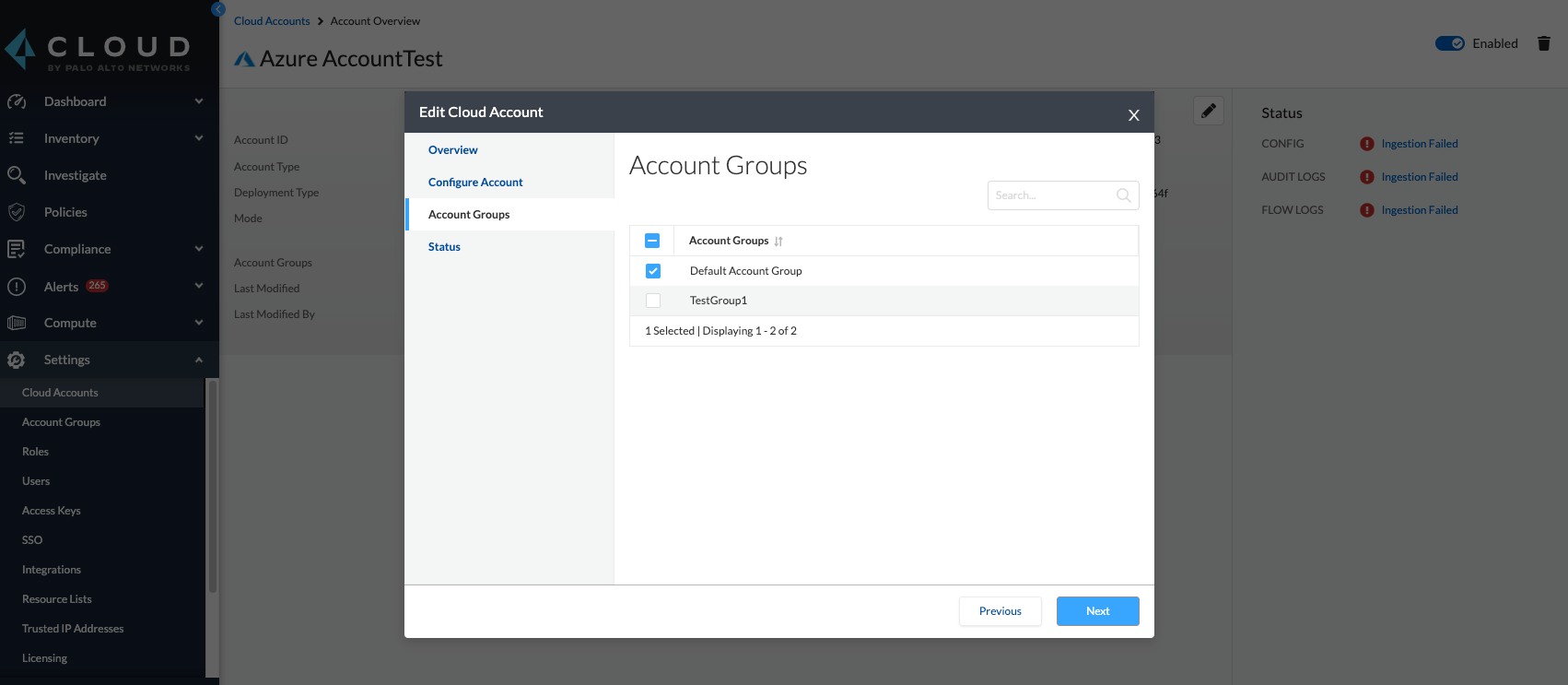Viewport: 1568px width, 685px height.
Task: Click the trash delete account icon
Action: click(x=1544, y=43)
